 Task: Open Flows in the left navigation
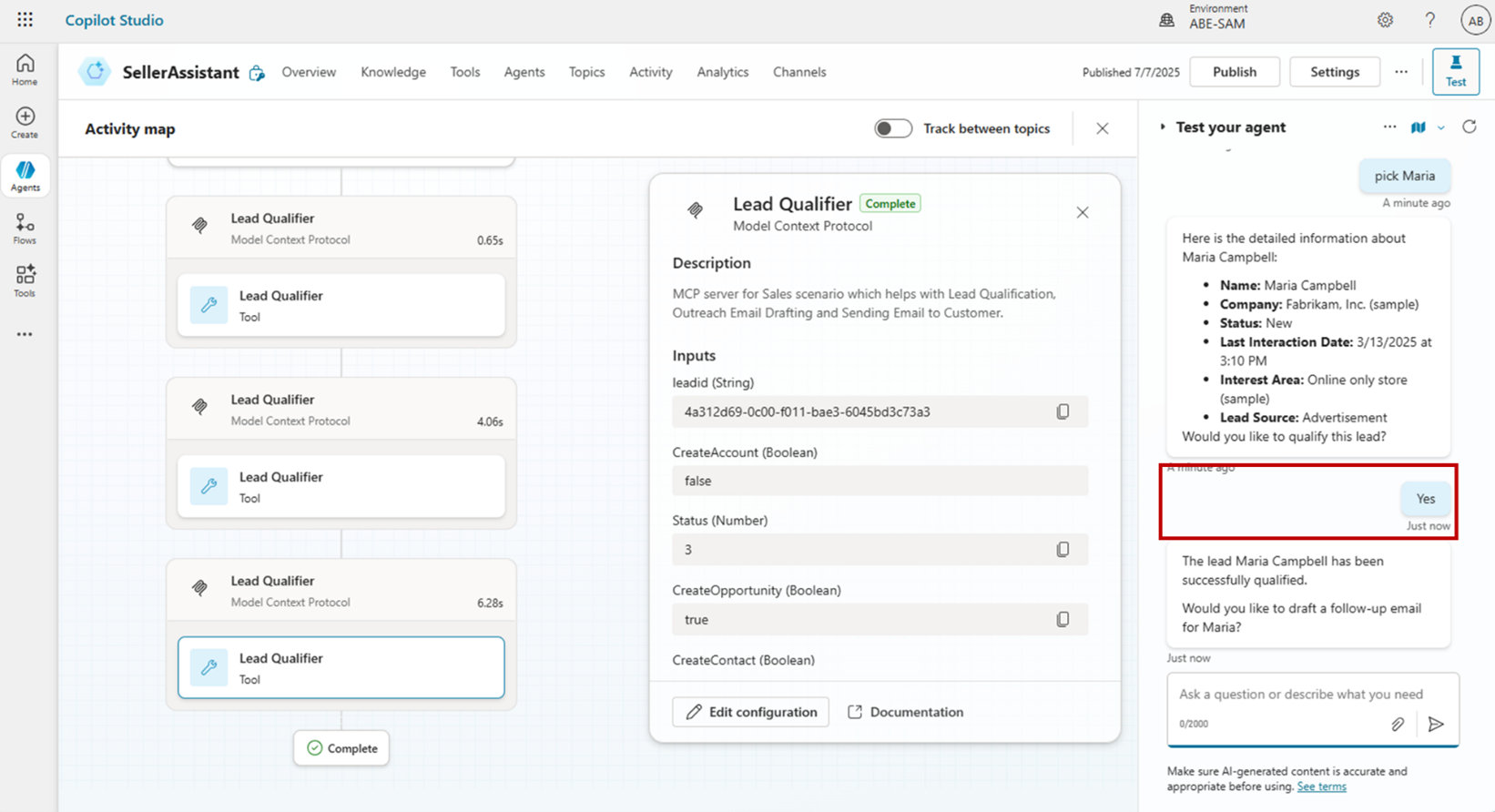(25, 228)
